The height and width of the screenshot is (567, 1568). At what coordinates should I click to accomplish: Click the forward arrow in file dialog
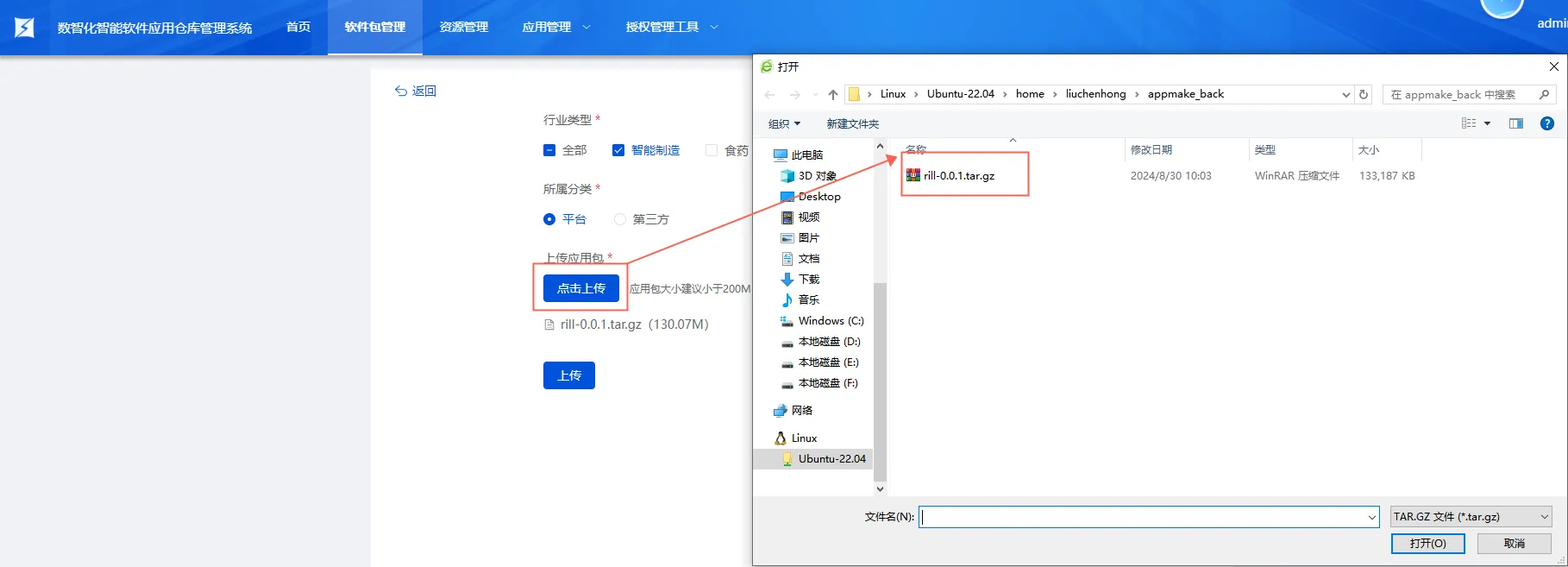[795, 94]
